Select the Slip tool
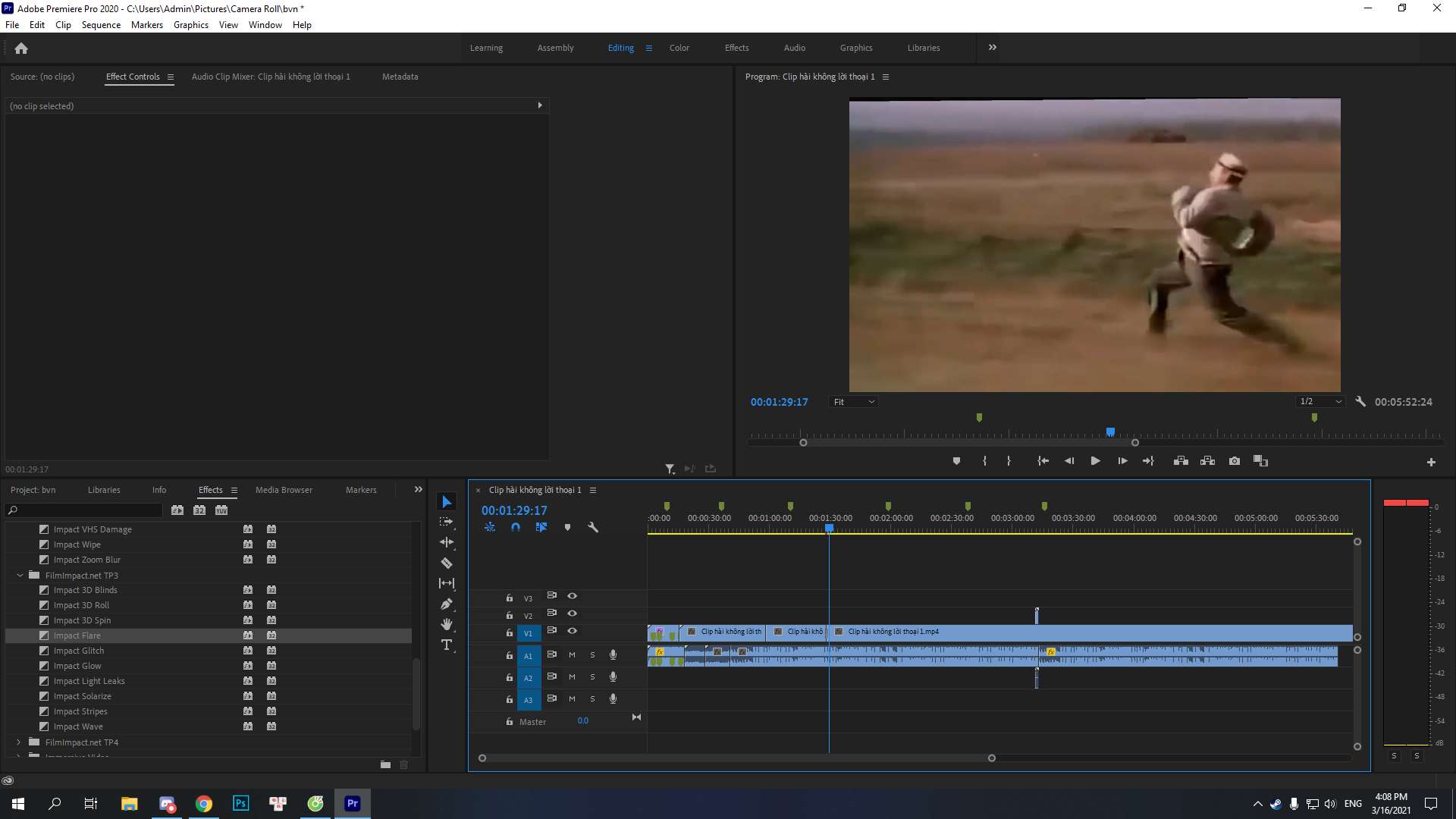 click(447, 583)
